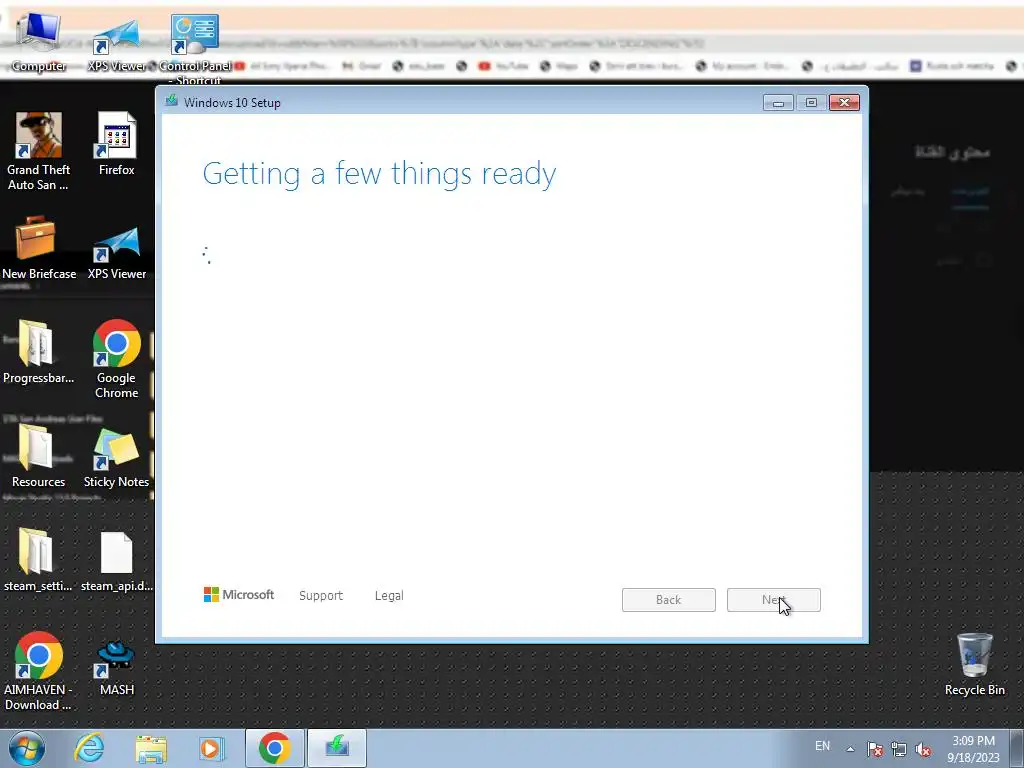Select the steam_api.d... file

(x=117, y=562)
